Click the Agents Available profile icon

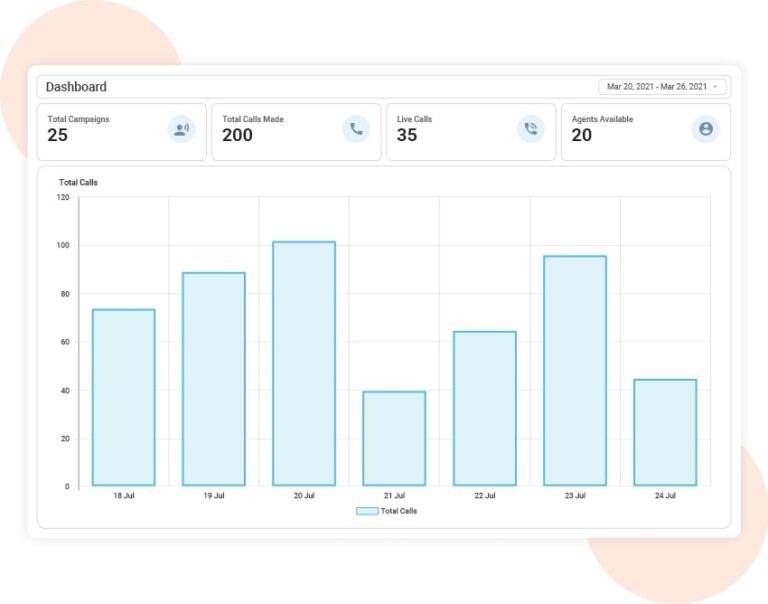pos(706,129)
